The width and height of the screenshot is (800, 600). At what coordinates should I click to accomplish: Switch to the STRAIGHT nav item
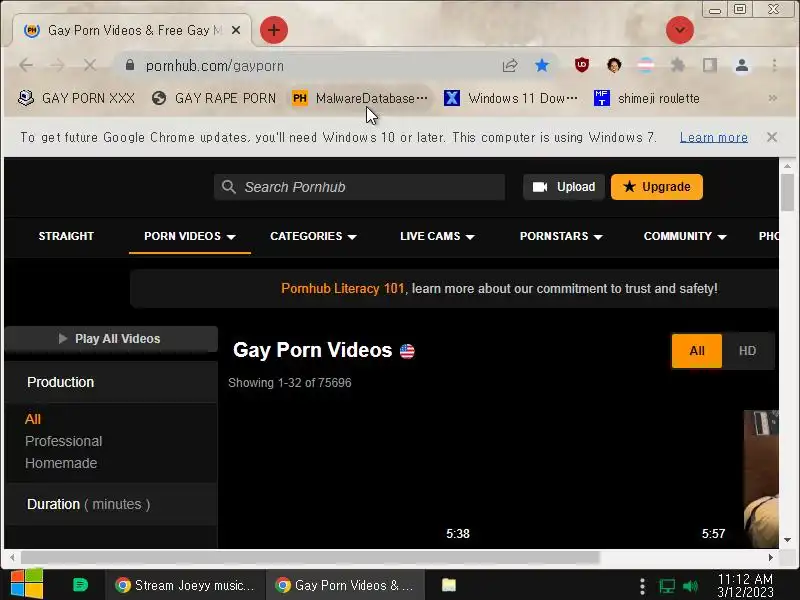66,236
